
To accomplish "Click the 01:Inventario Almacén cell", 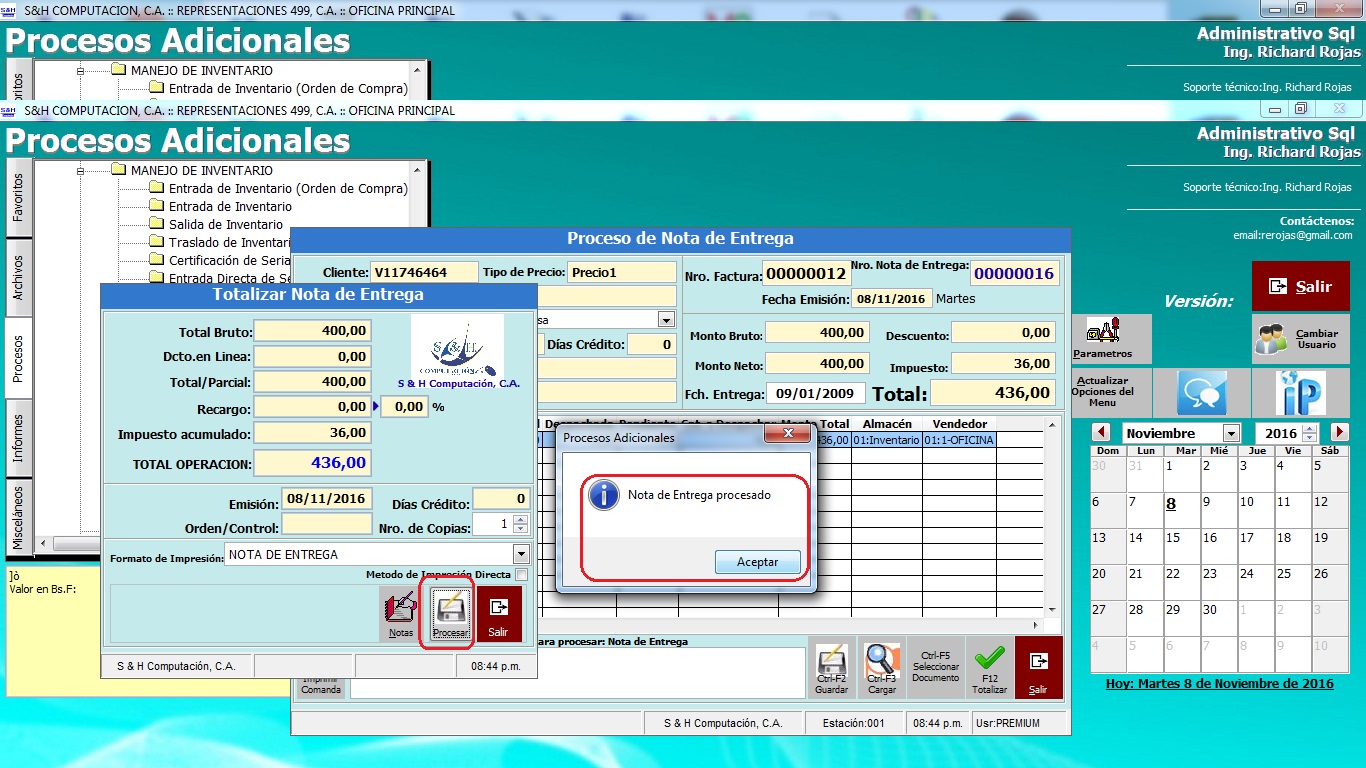I will [886, 440].
